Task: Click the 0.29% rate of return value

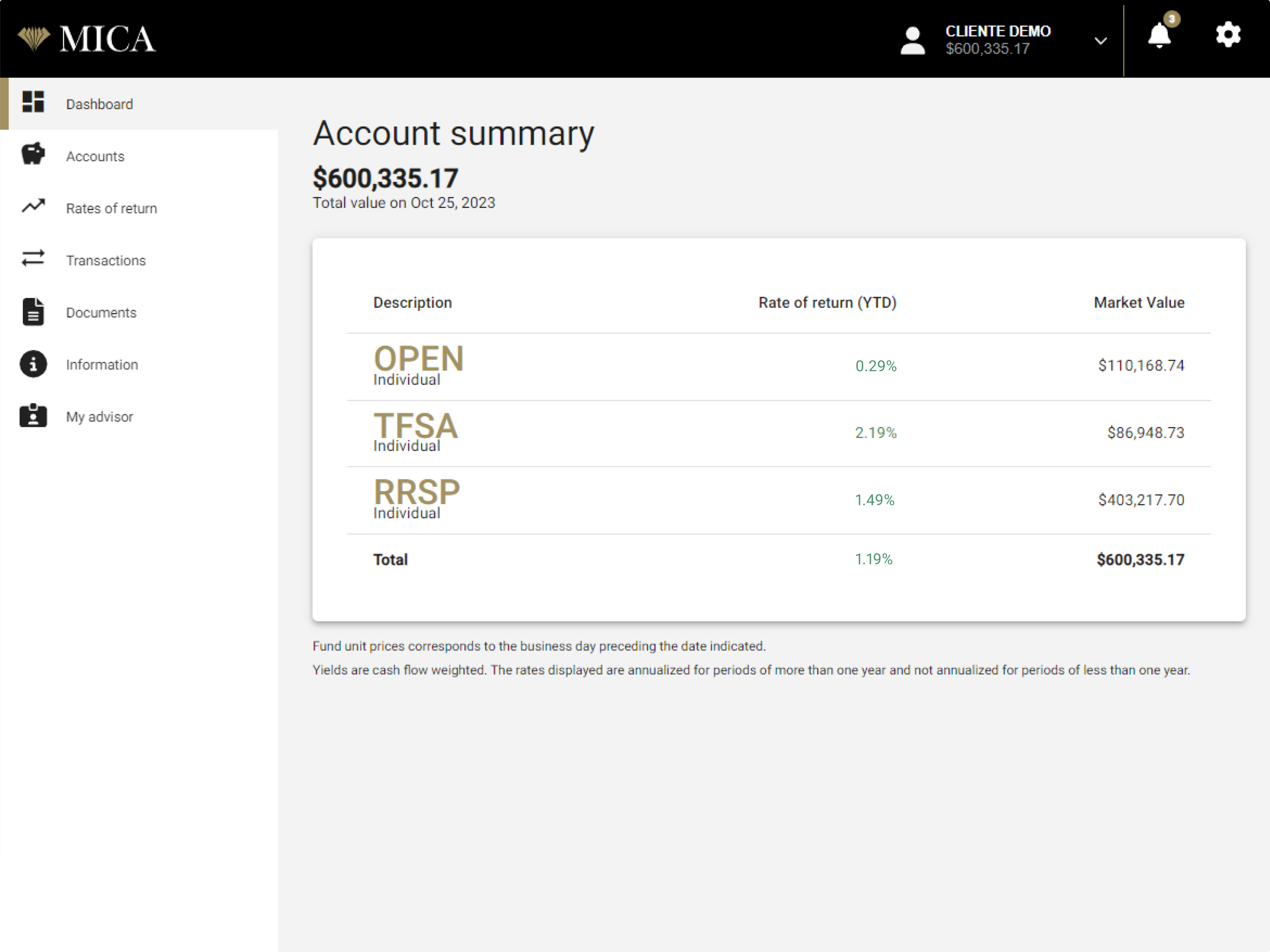Action: pyautogui.click(x=876, y=366)
